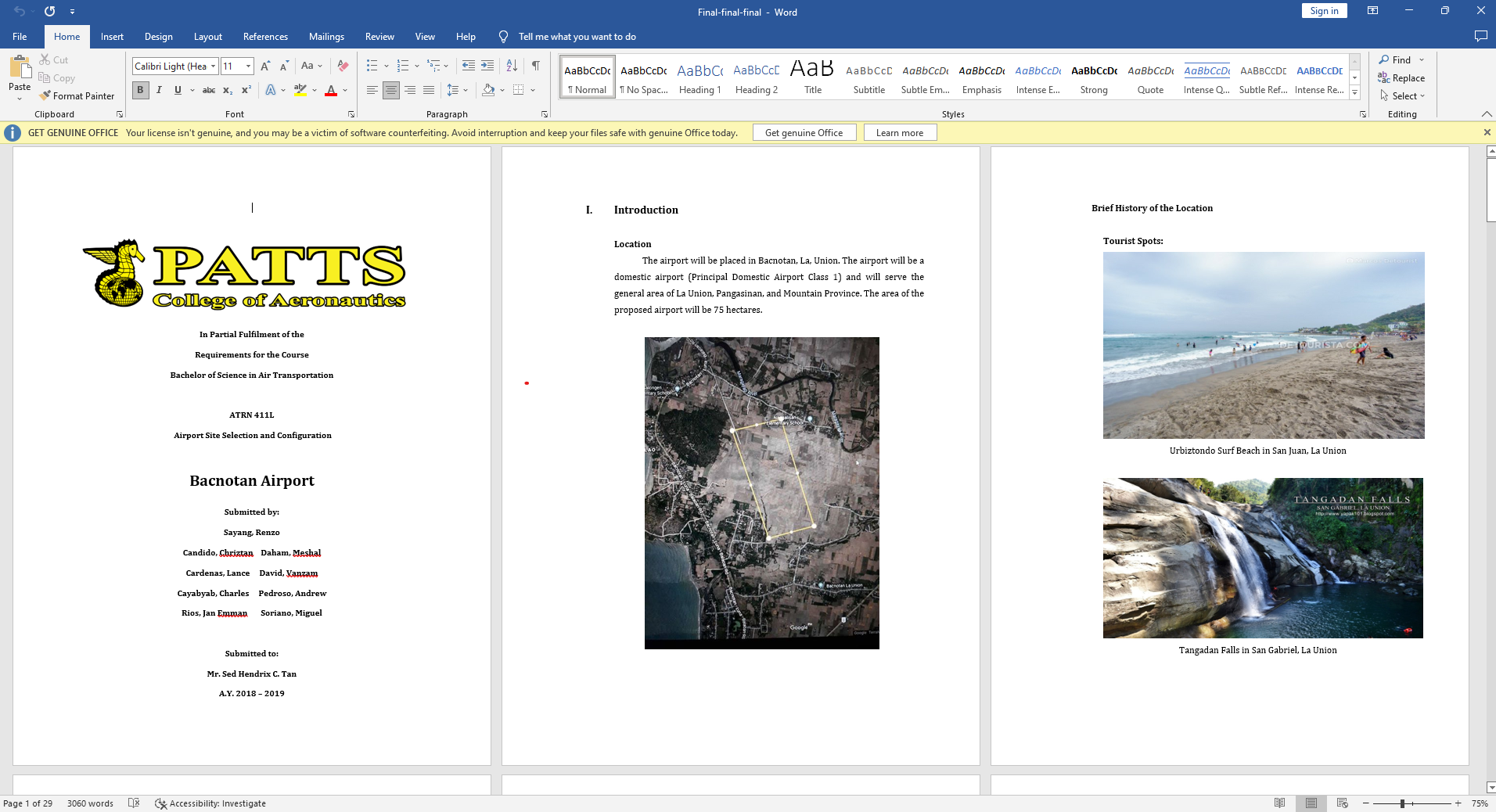Repeat last action in Quick Access Toolbar
This screenshot has width=1496, height=812.
click(50, 12)
